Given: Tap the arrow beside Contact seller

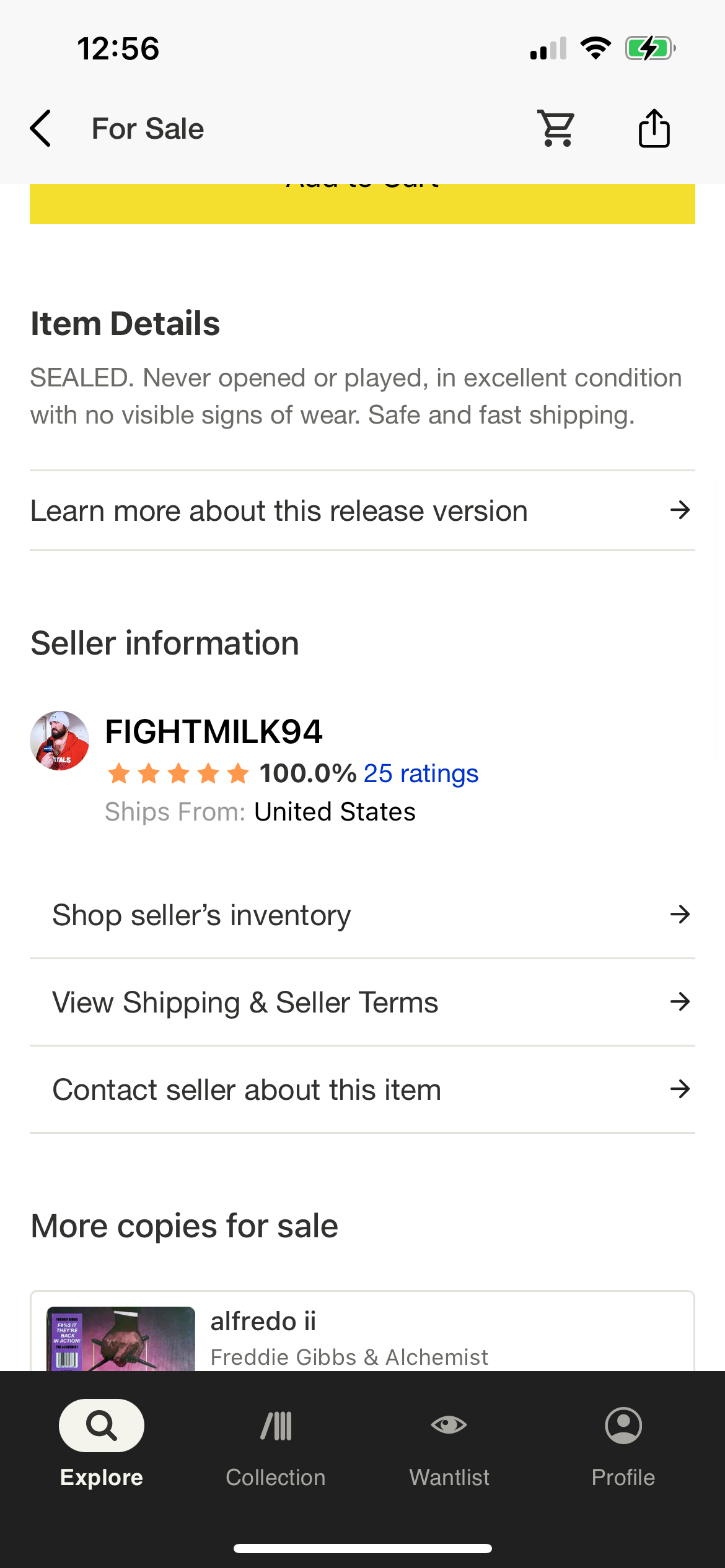Looking at the screenshot, I should 680,1089.
